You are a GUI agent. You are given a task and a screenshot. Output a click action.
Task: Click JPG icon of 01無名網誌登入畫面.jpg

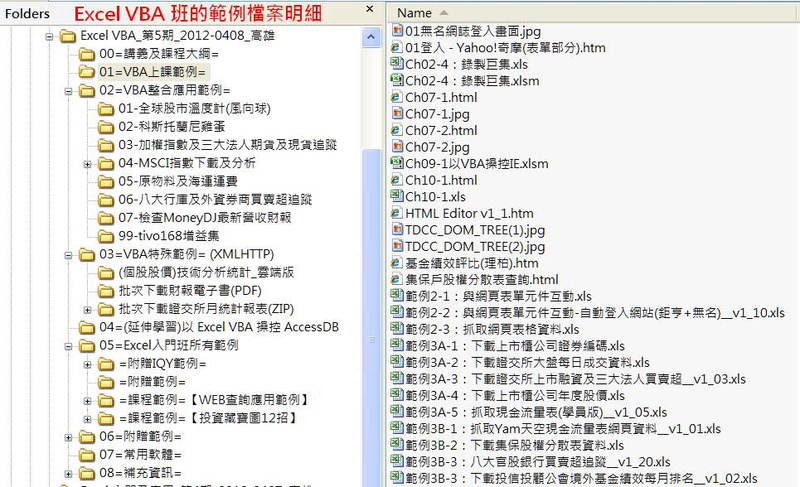point(397,31)
